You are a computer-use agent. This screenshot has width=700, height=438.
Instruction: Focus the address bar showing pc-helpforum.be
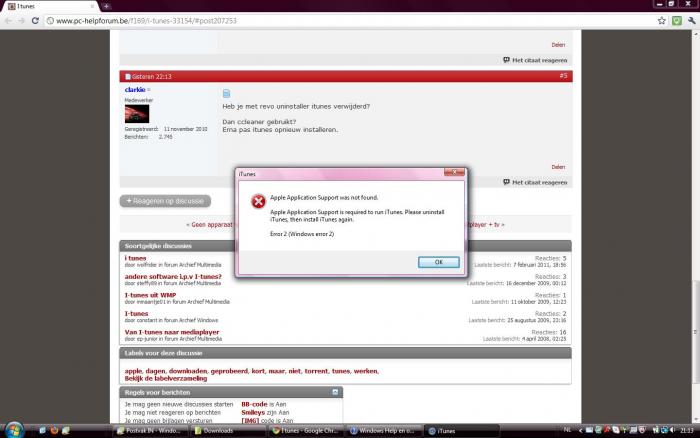[348, 21]
